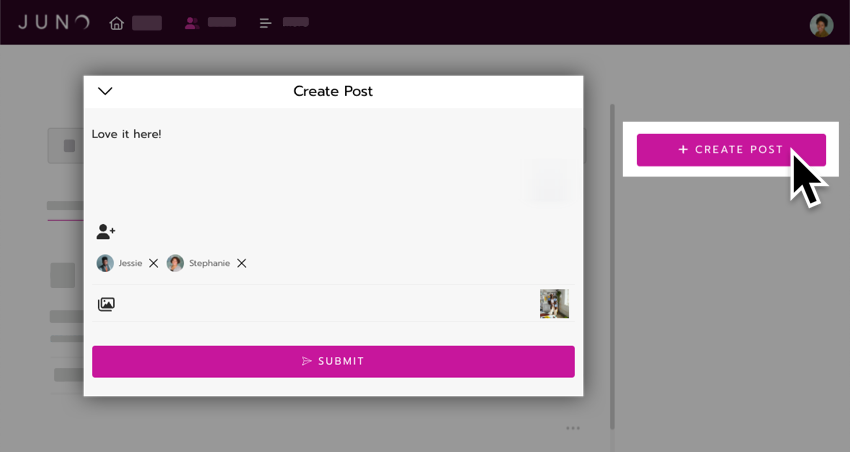
Task: Open the user profile avatar
Action: click(821, 25)
